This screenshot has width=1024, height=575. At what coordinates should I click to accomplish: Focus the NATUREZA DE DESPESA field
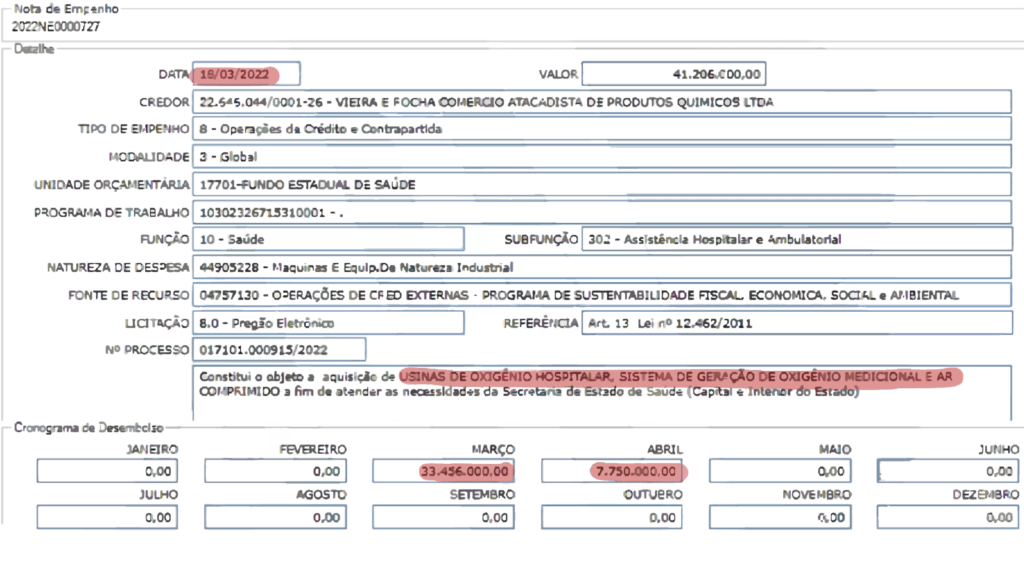(x=602, y=268)
